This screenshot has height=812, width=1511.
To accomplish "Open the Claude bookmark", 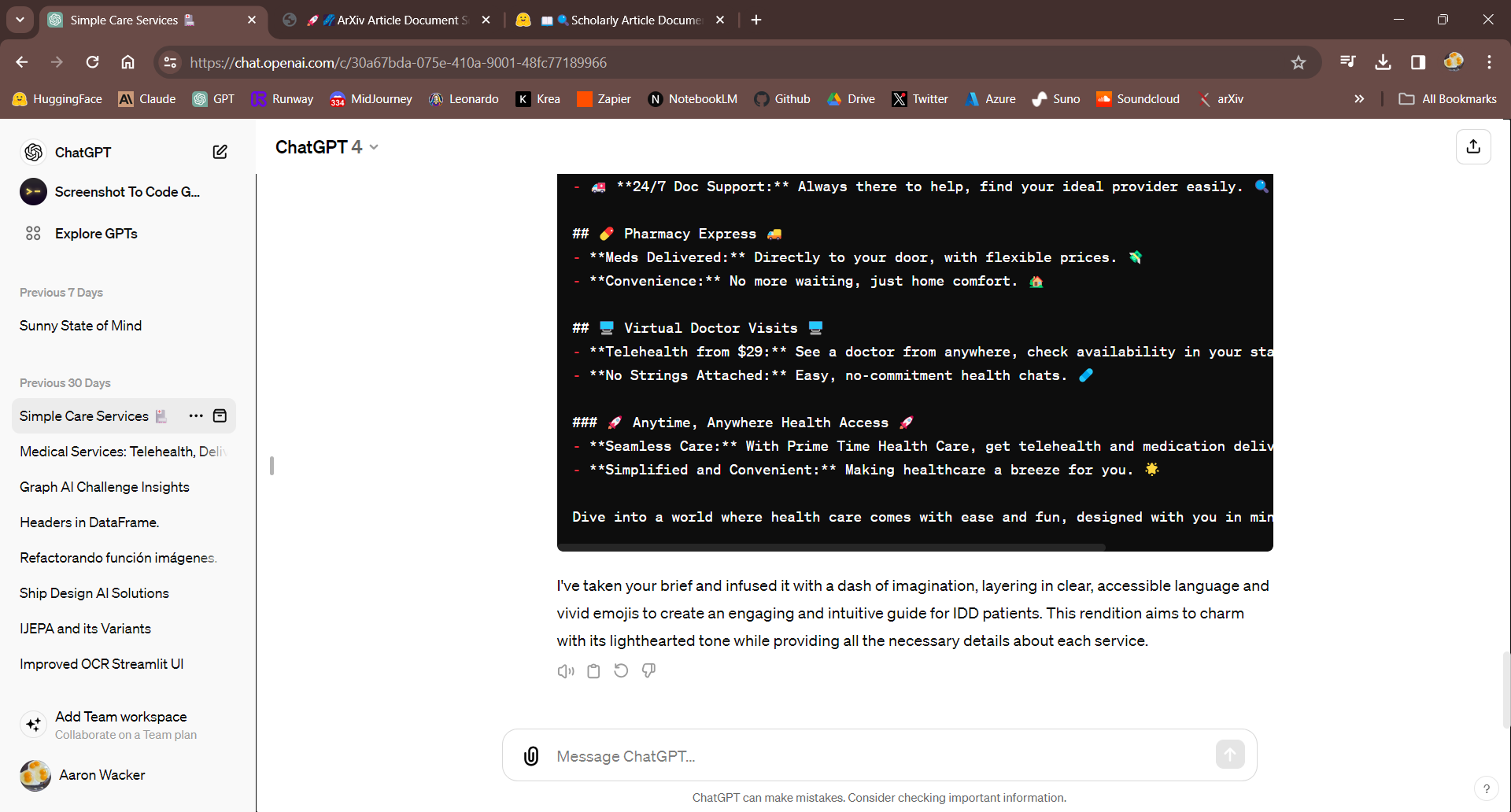I will click(x=147, y=99).
